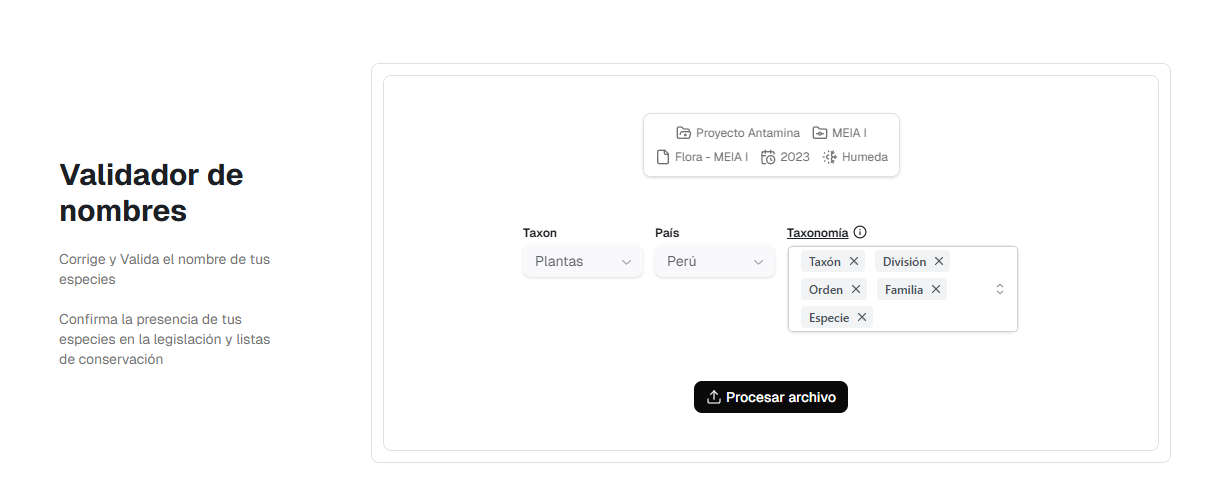
Task: Click the file icon beside Flora - MEIA I
Action: click(x=662, y=157)
